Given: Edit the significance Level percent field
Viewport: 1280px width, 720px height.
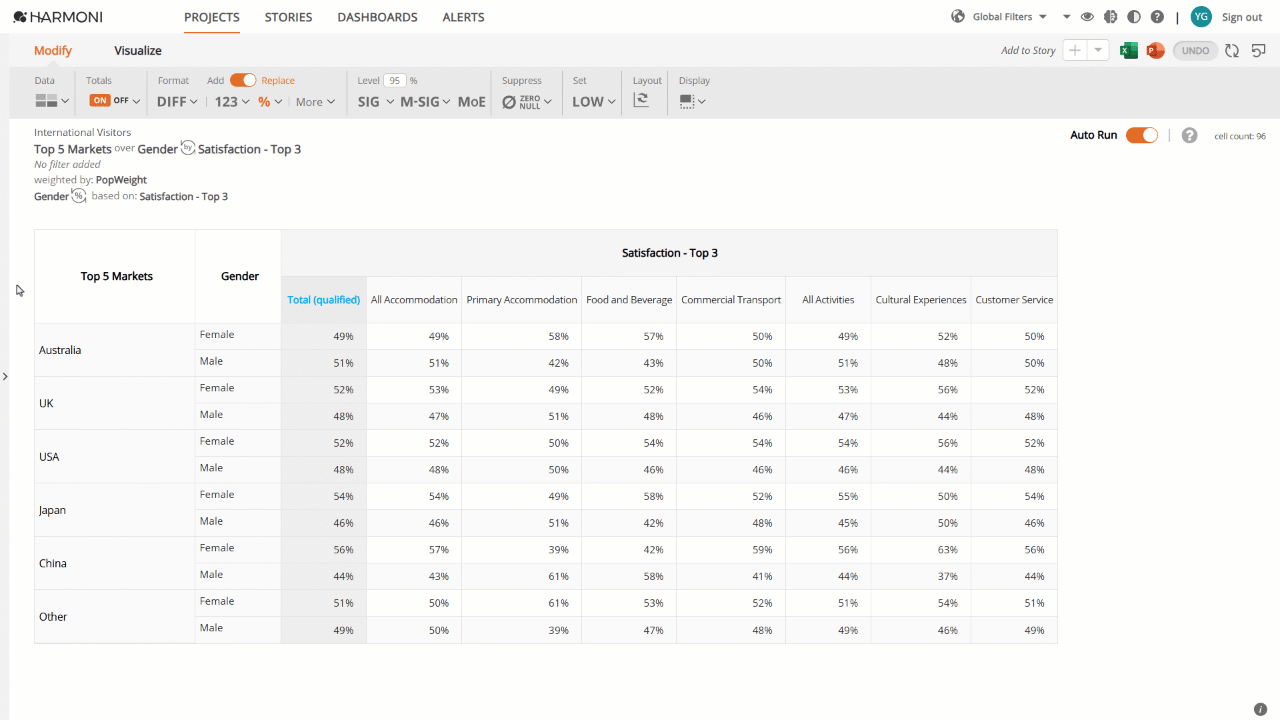Looking at the screenshot, I should pos(395,80).
